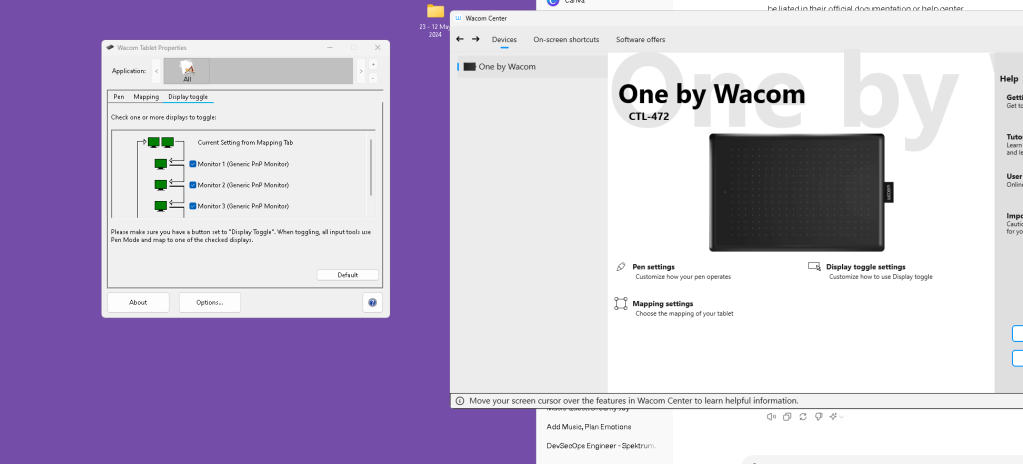Screen dimensions: 1023x464
Task: Open the Devices tab in Wacom Center
Action: point(504,39)
